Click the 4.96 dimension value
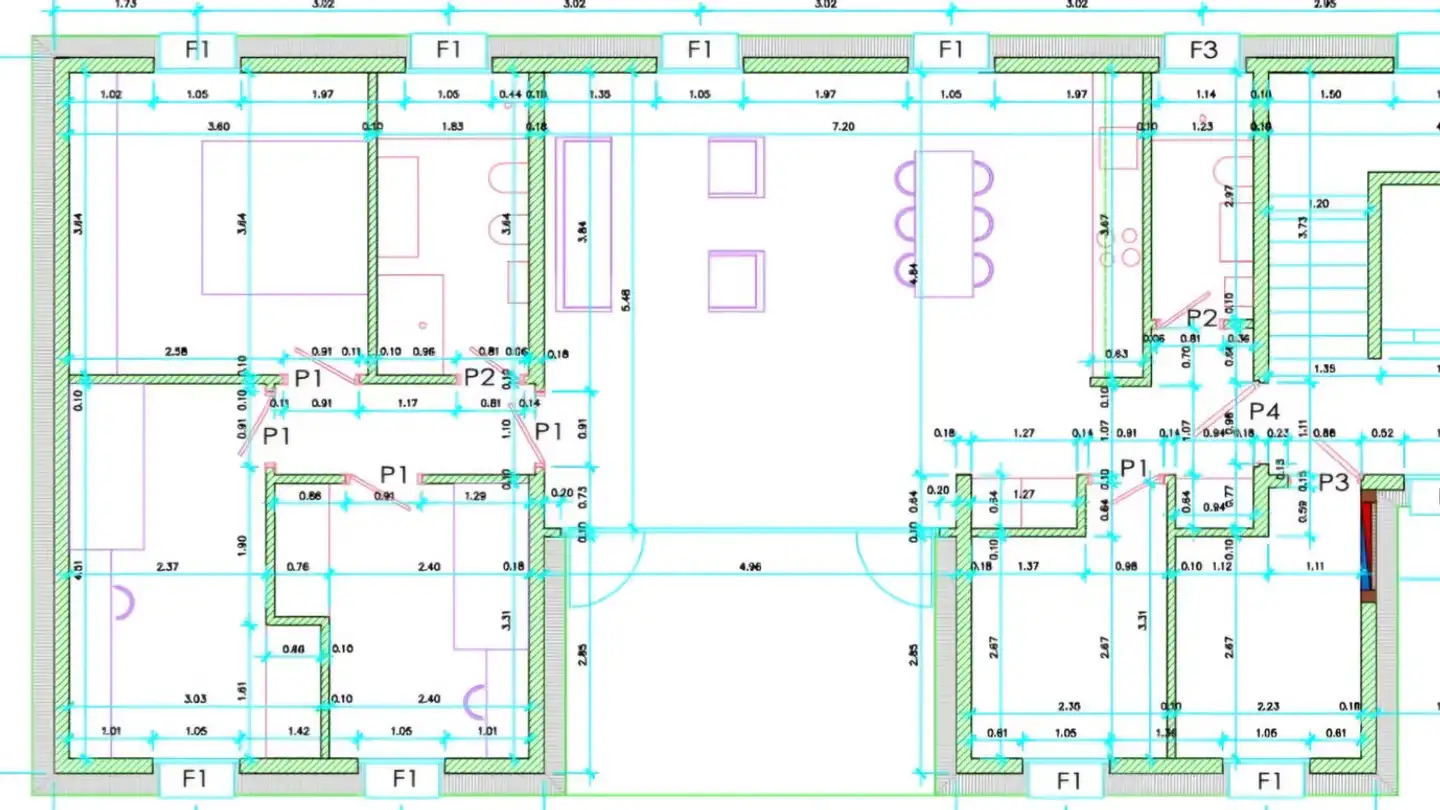 (x=750, y=567)
